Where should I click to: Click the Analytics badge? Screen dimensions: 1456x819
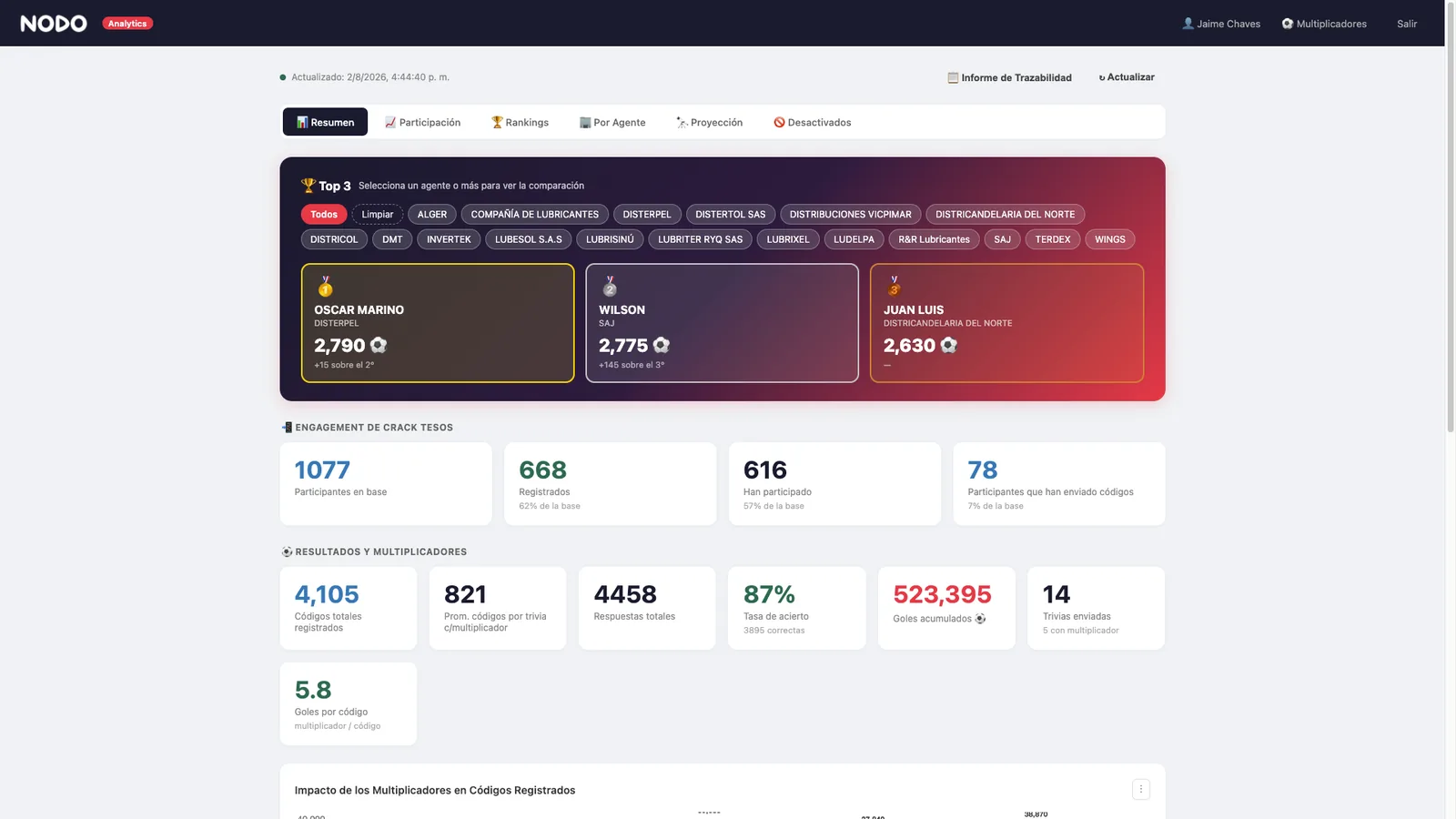pyautogui.click(x=127, y=24)
